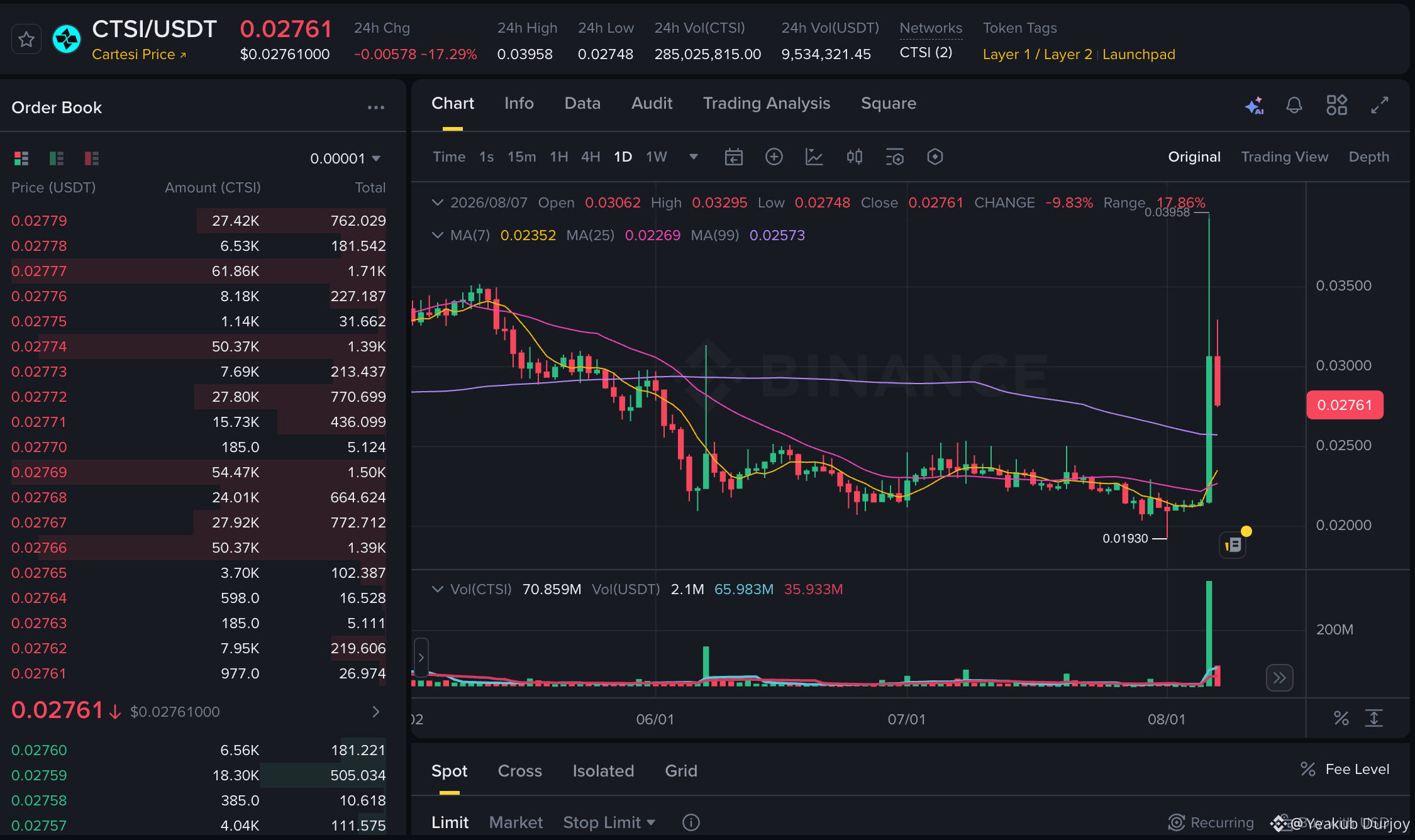
Task: Click the Cartesi coin logo
Action: [x=67, y=40]
